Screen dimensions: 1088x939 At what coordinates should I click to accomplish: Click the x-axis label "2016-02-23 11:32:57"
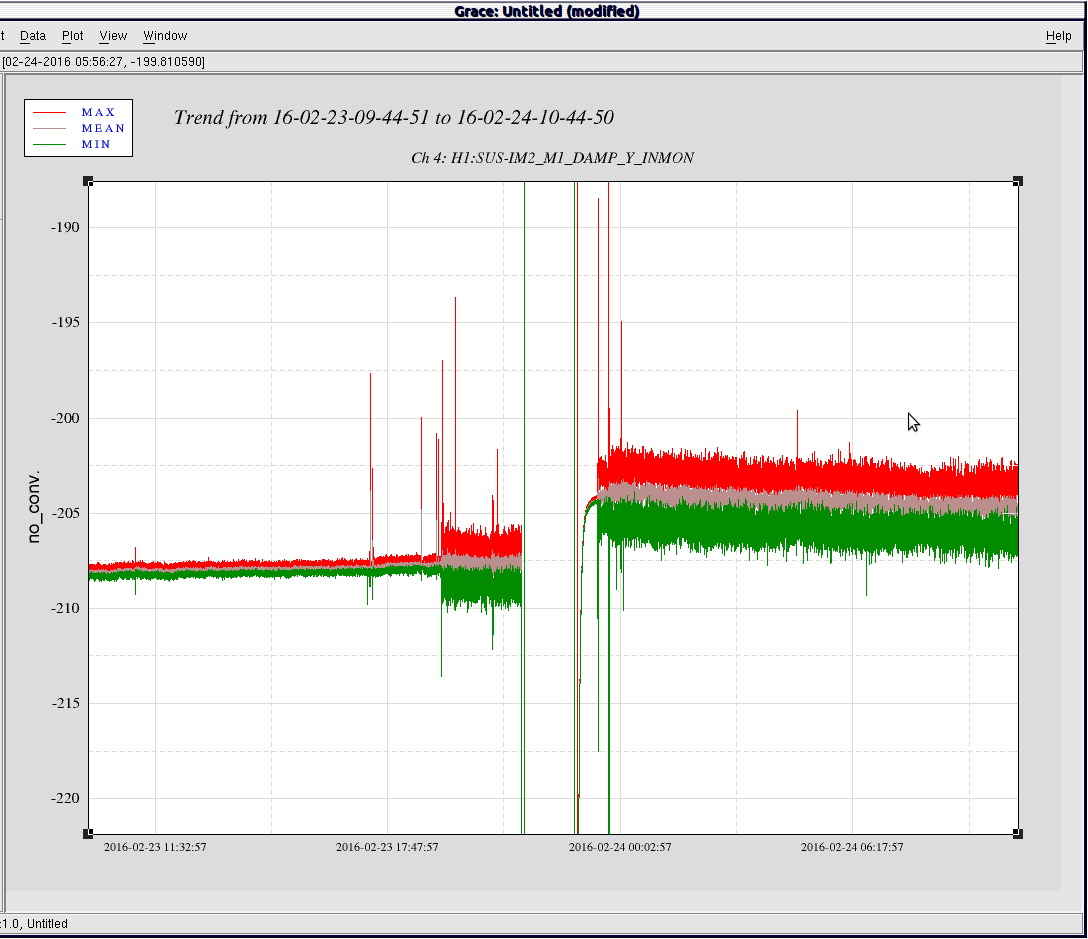point(155,847)
